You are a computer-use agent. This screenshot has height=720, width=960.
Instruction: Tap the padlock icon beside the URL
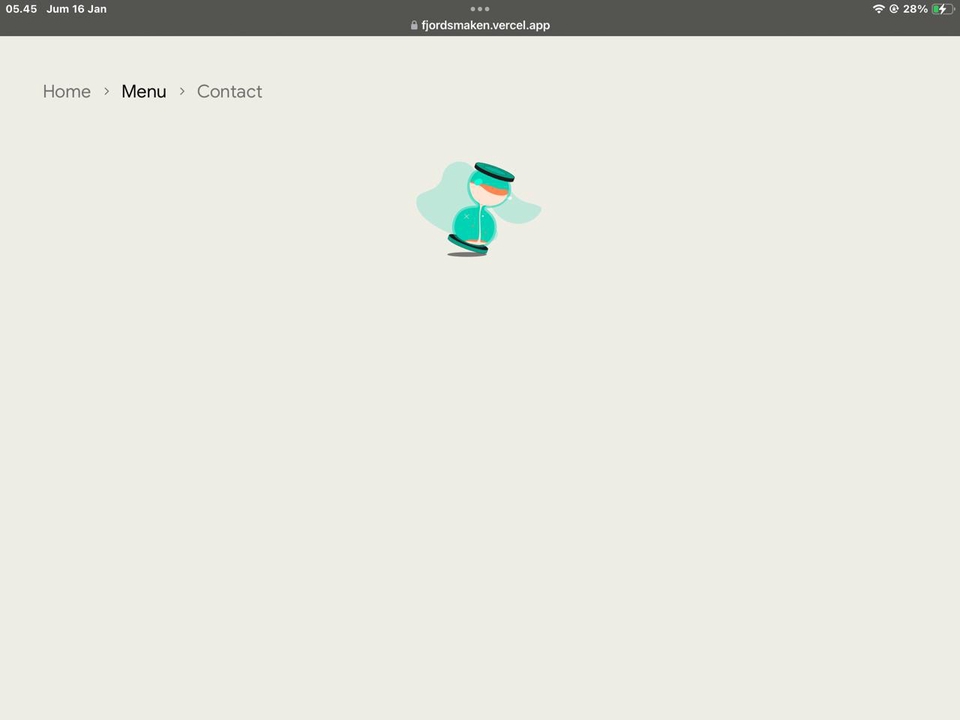point(414,26)
